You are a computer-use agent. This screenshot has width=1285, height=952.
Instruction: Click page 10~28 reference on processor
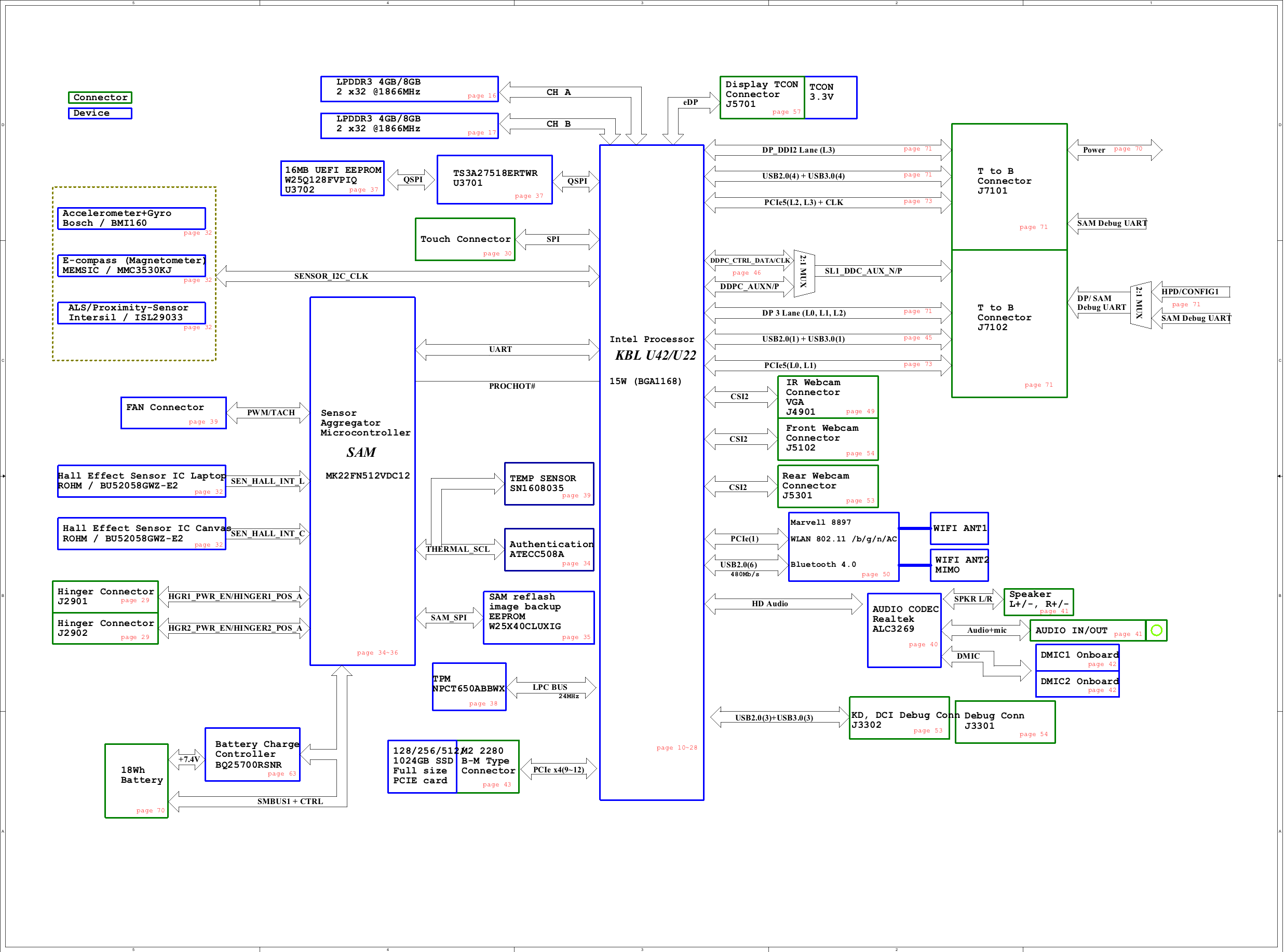tap(676, 747)
